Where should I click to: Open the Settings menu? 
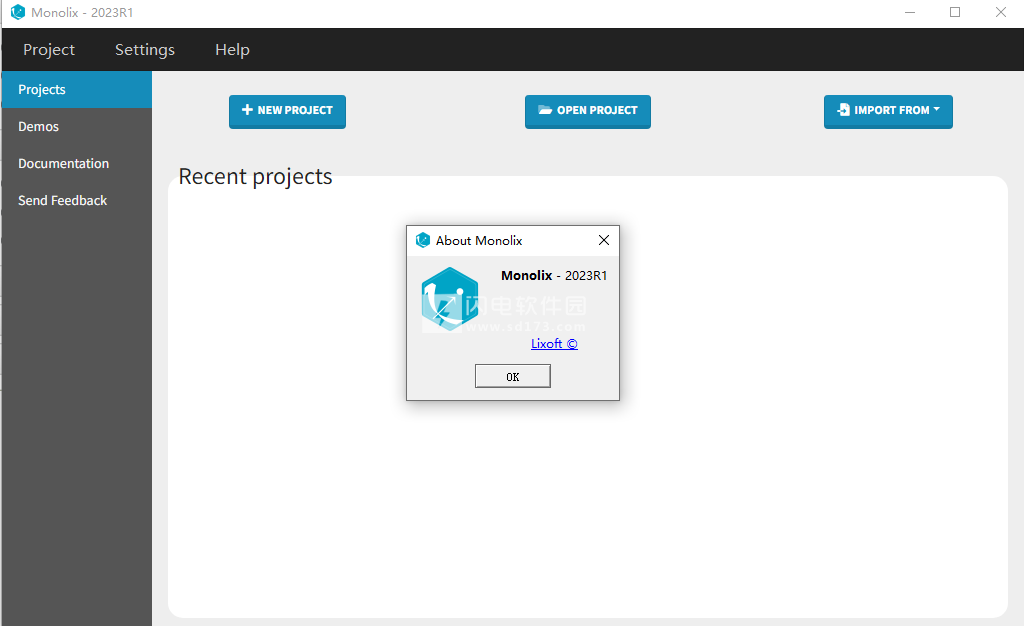pos(145,50)
